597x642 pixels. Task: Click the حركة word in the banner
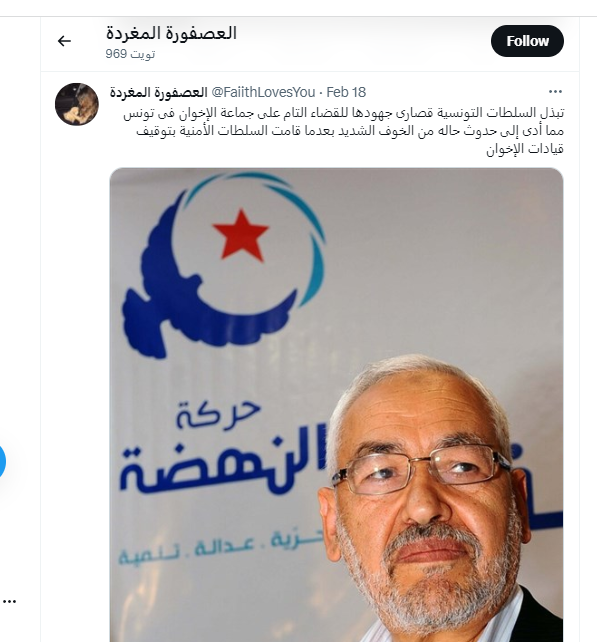coord(218,414)
